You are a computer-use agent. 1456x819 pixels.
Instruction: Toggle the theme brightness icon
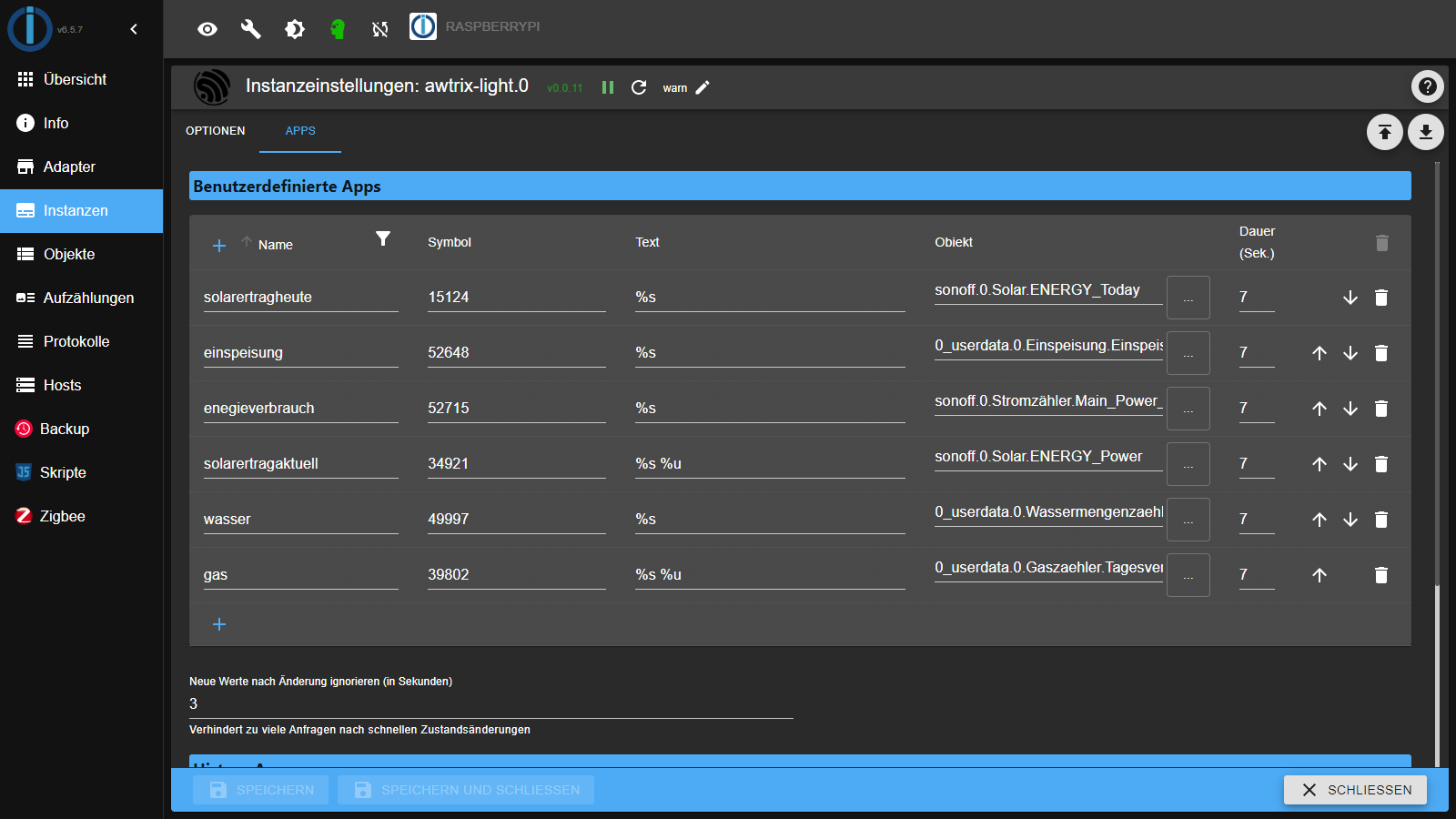point(295,29)
